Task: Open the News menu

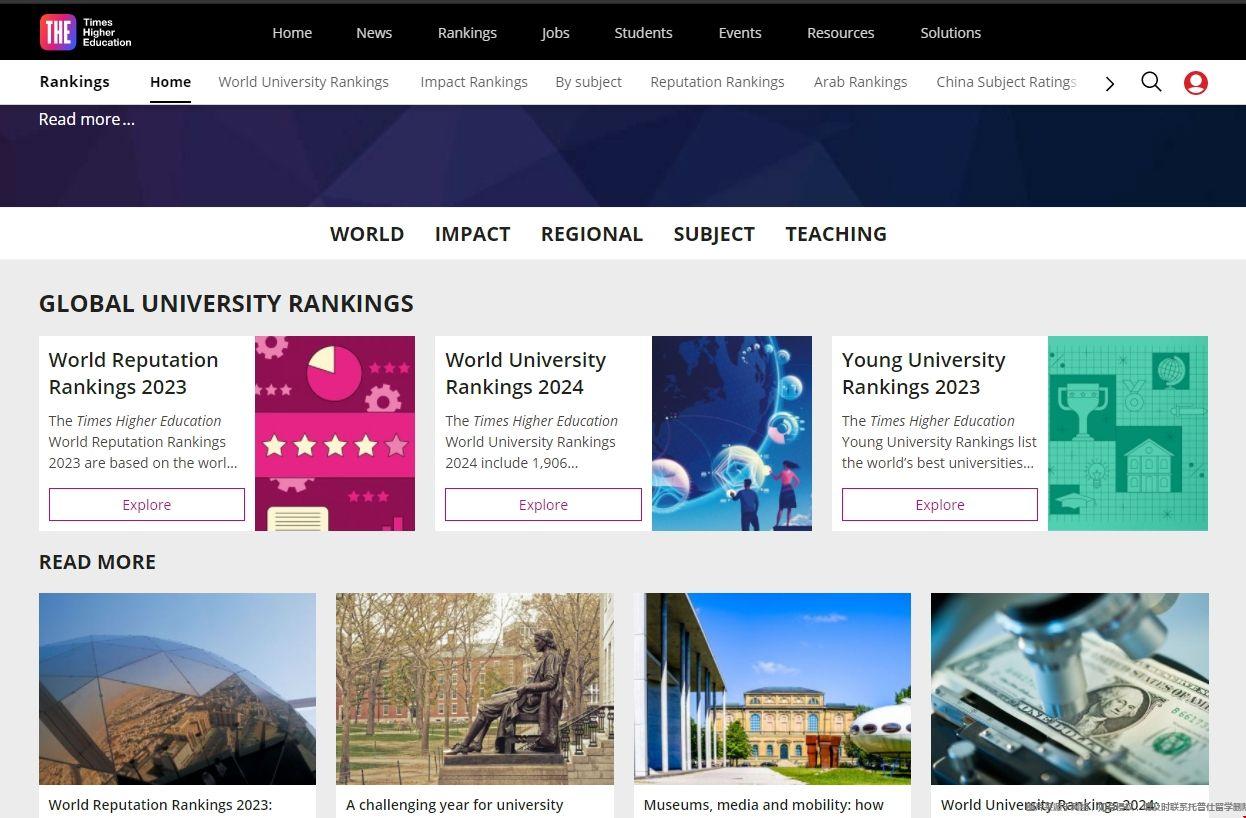Action: click(374, 33)
